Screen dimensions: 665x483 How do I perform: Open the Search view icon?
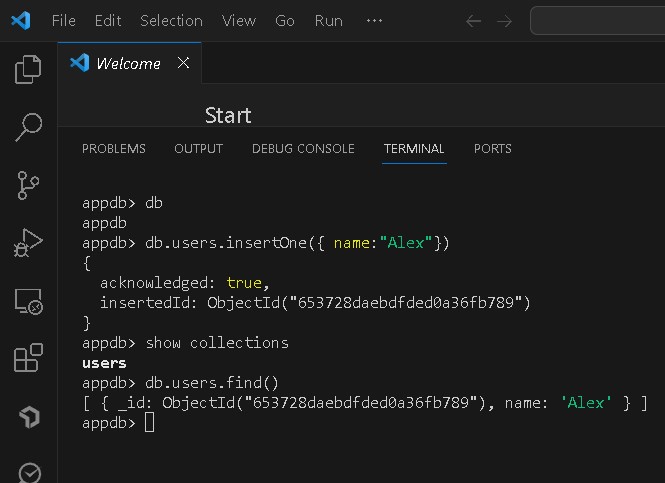(x=28, y=127)
